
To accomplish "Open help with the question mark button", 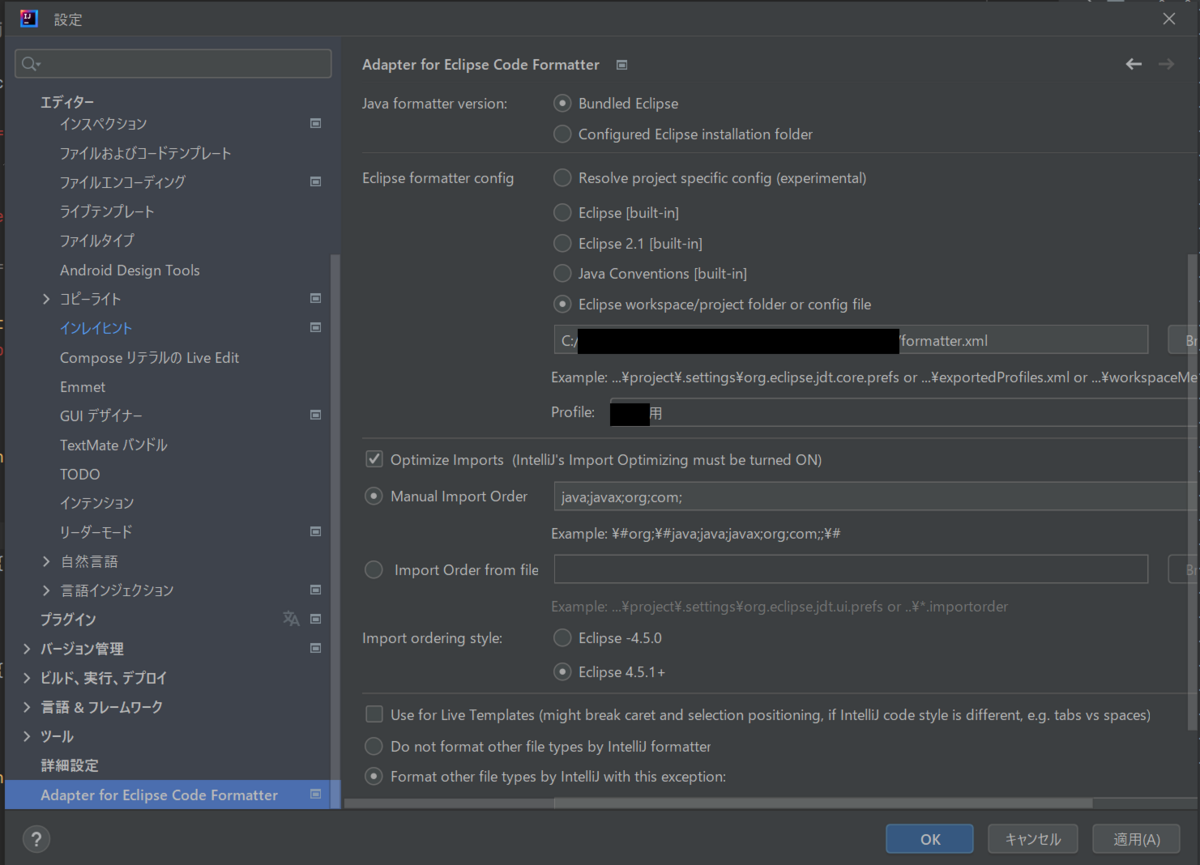I will tap(35, 839).
